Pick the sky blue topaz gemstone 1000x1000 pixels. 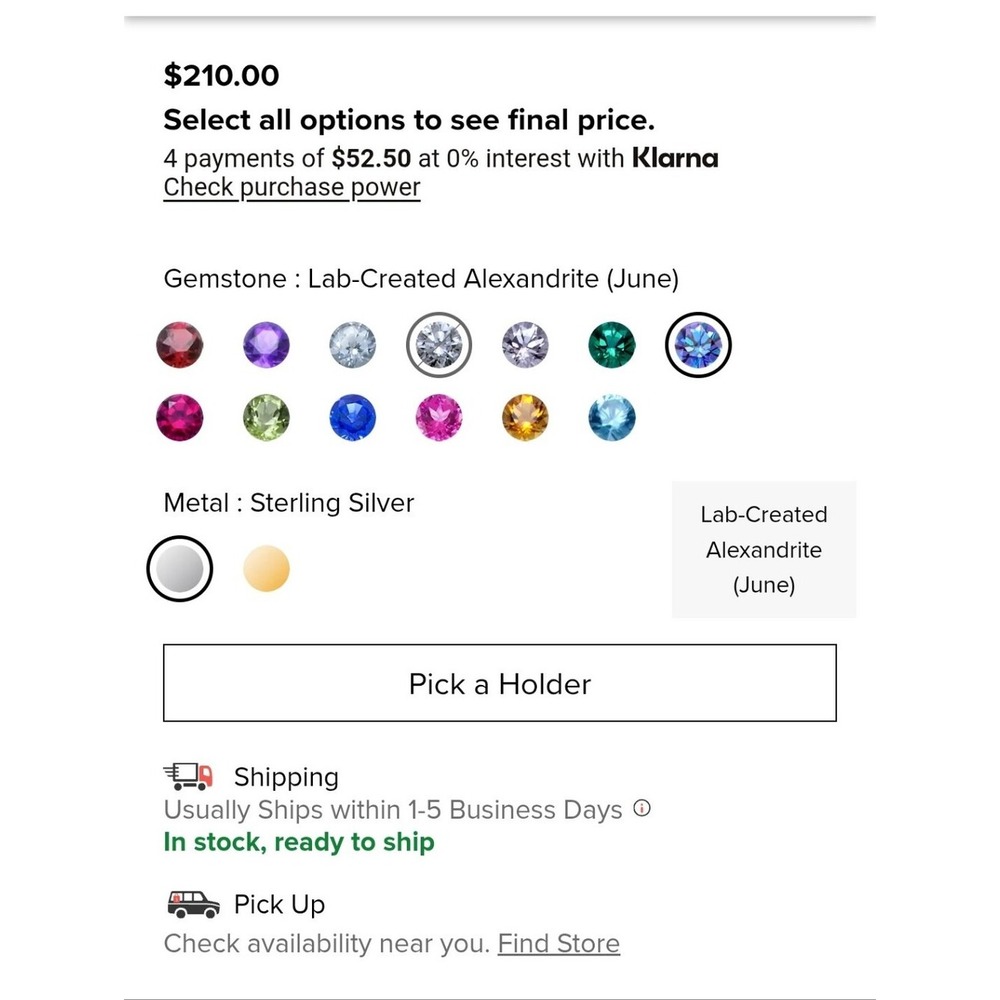(x=612, y=418)
